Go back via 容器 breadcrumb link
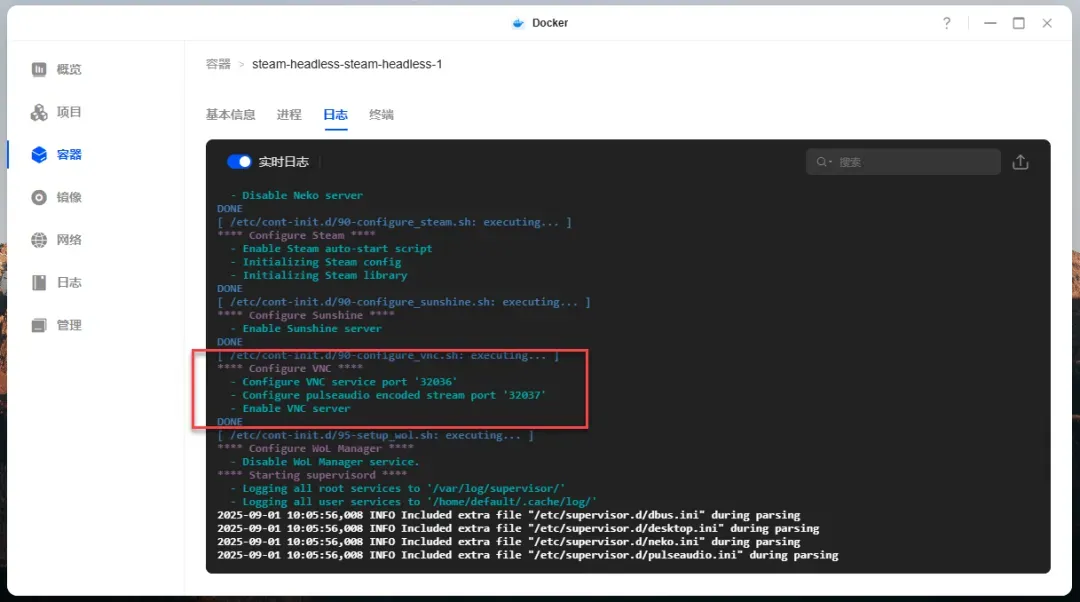Viewport: 1080px width, 602px height. pos(218,64)
